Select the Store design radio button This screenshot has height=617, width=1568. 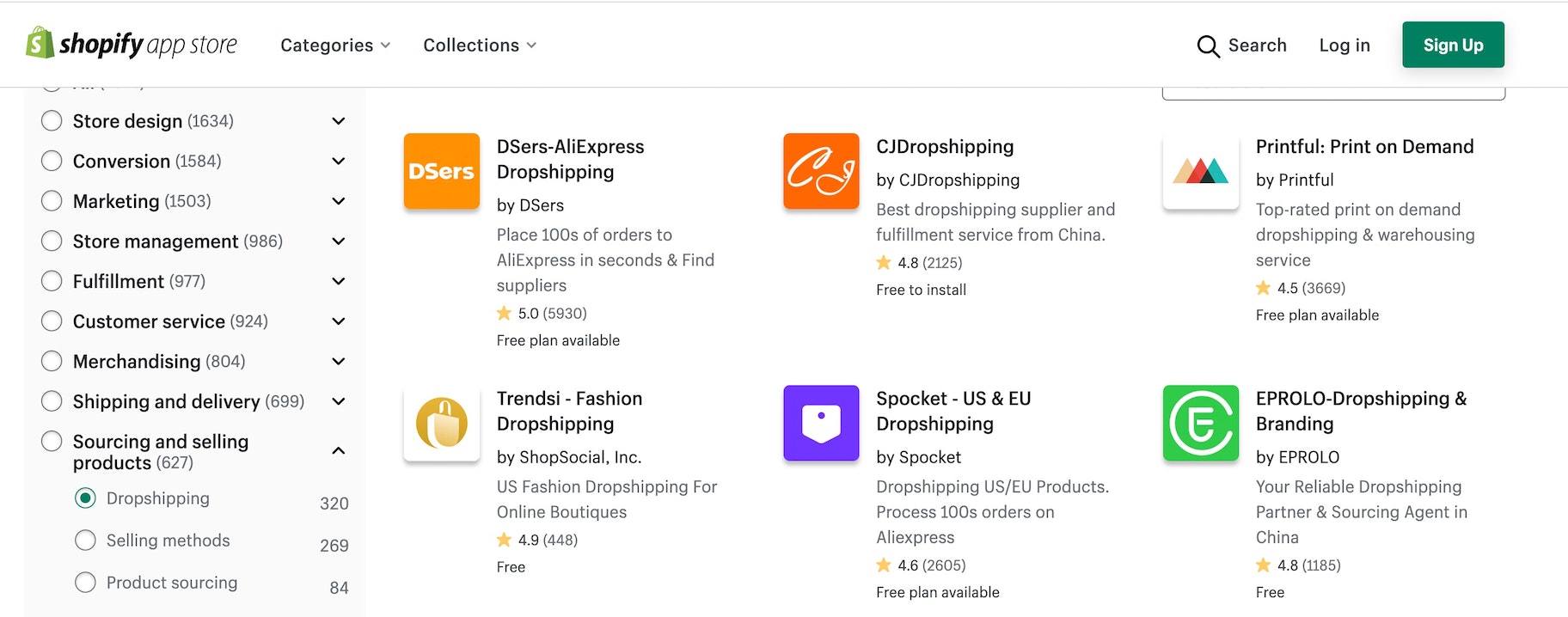click(x=52, y=121)
